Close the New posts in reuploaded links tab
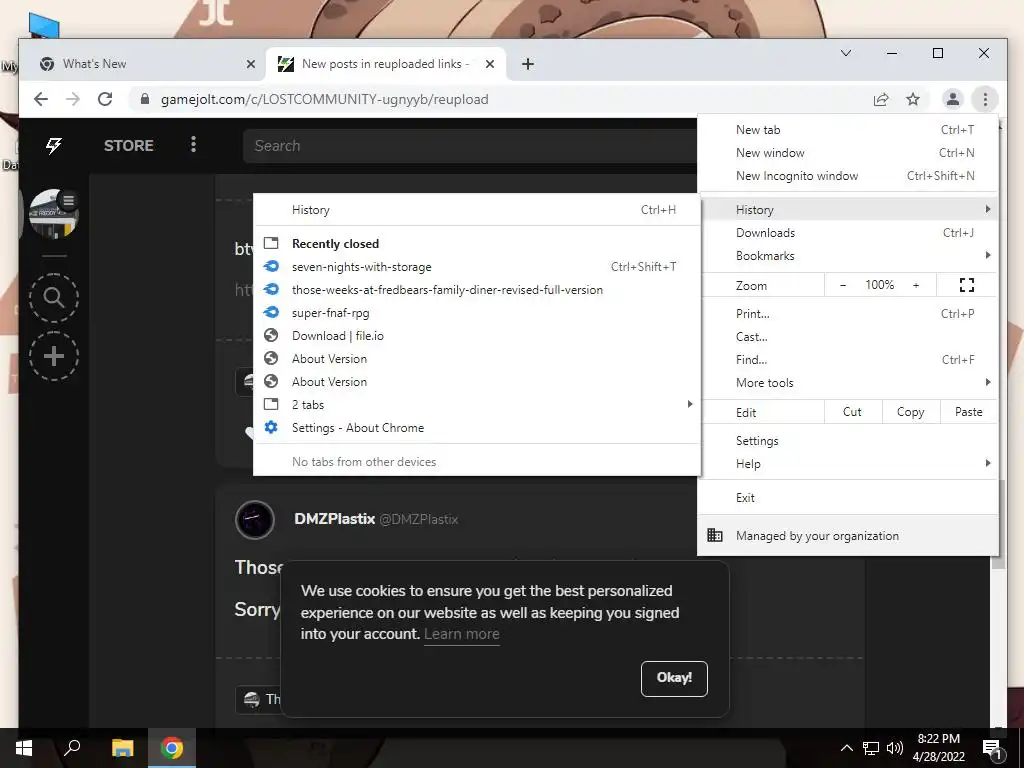Viewport: 1024px width, 768px height. point(490,64)
